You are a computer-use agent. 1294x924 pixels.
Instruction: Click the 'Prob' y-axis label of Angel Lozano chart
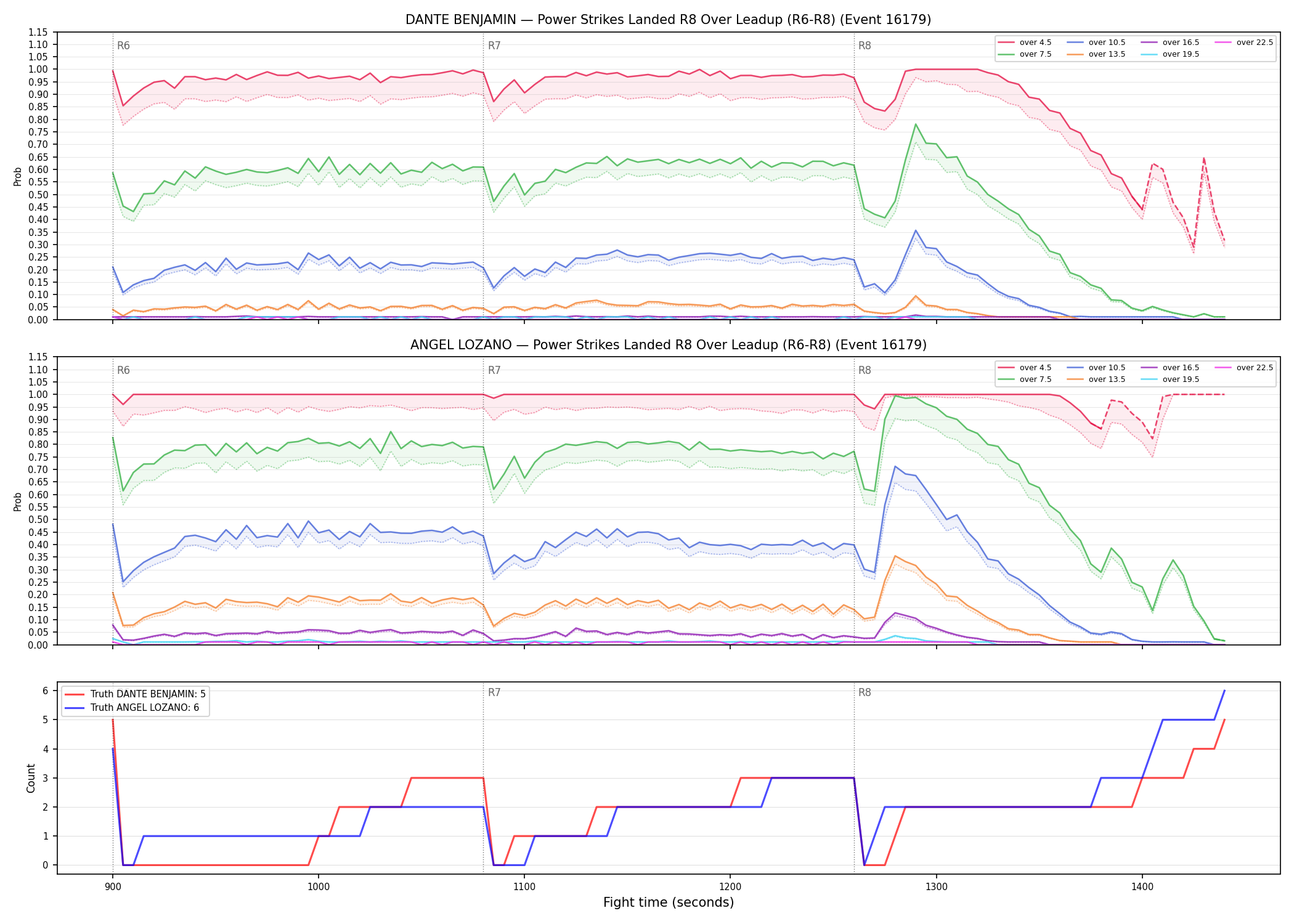coord(17,501)
